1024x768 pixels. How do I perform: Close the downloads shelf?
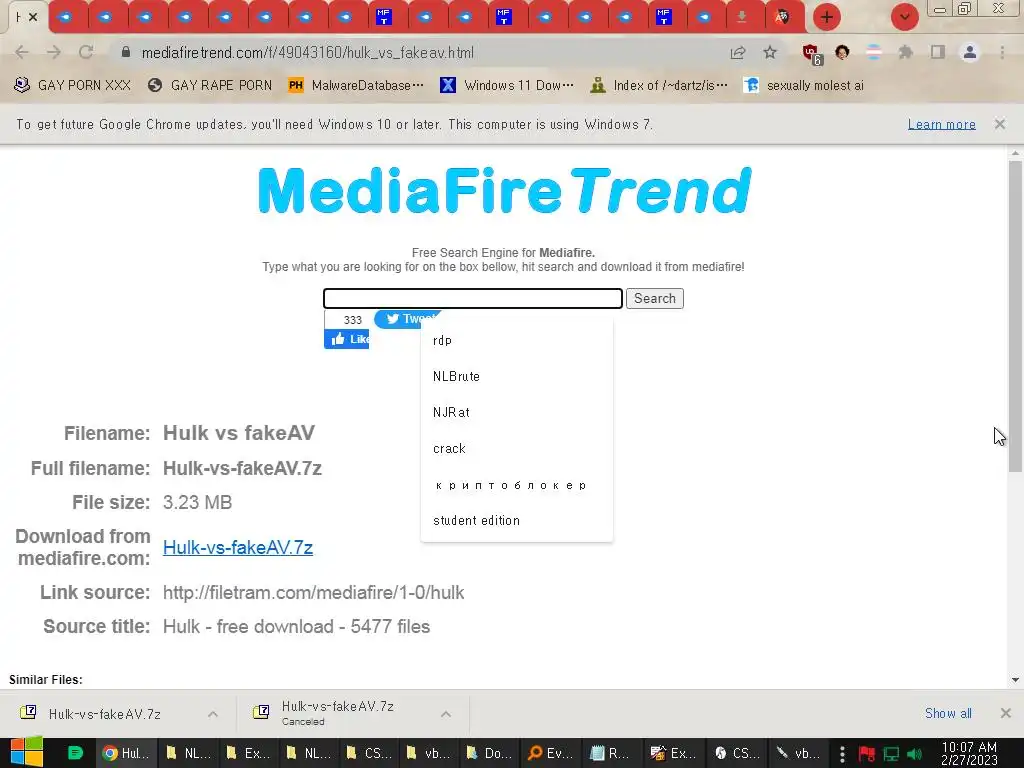click(x=1006, y=713)
